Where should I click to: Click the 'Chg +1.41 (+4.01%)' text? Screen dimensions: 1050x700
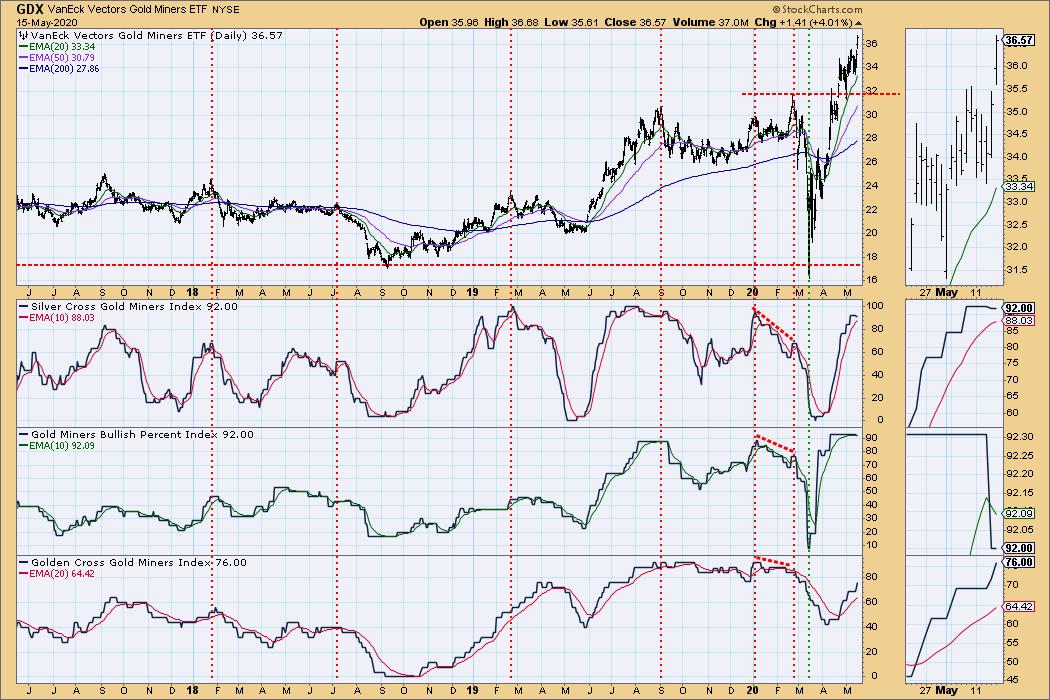pos(804,22)
